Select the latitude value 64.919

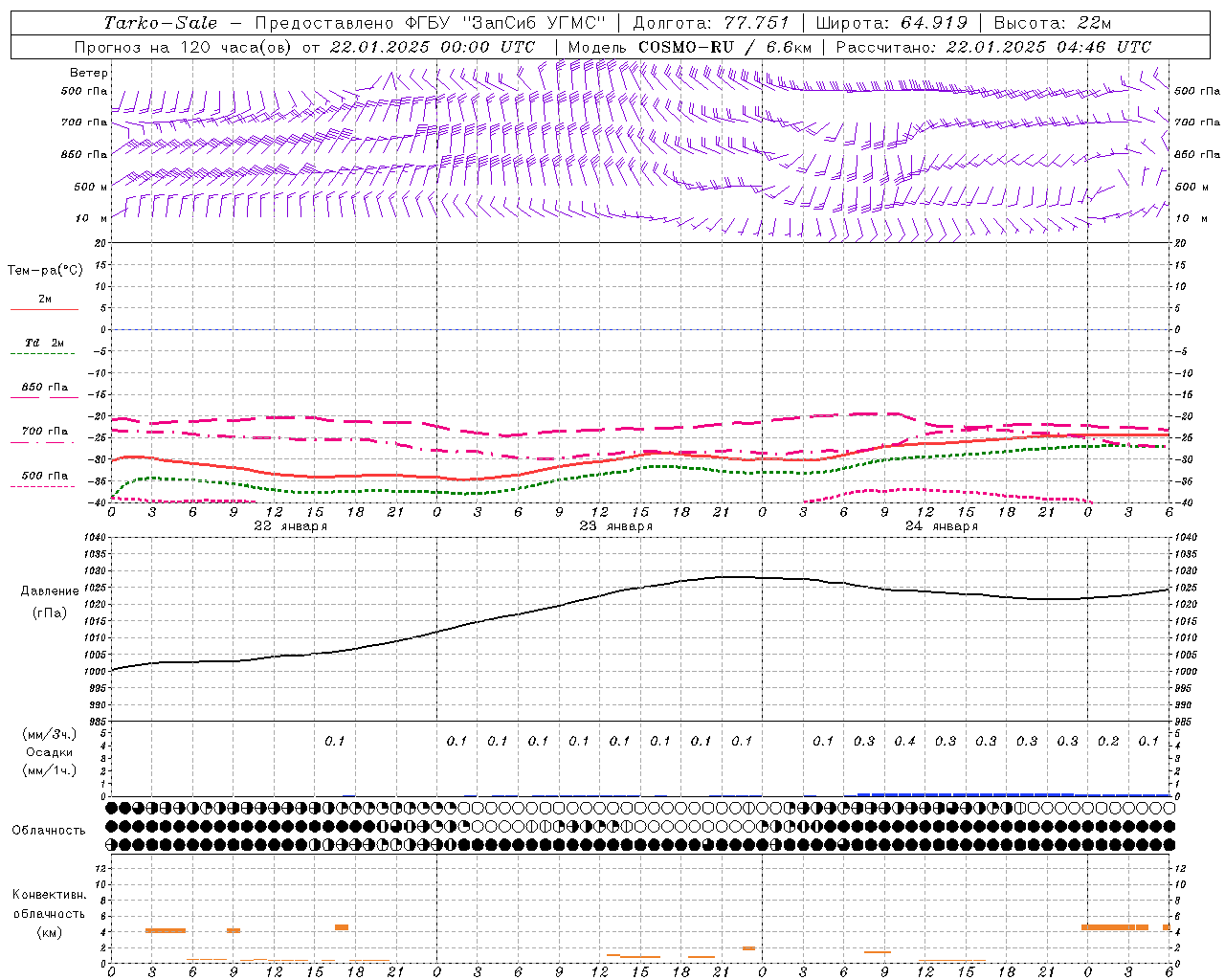[x=934, y=23]
